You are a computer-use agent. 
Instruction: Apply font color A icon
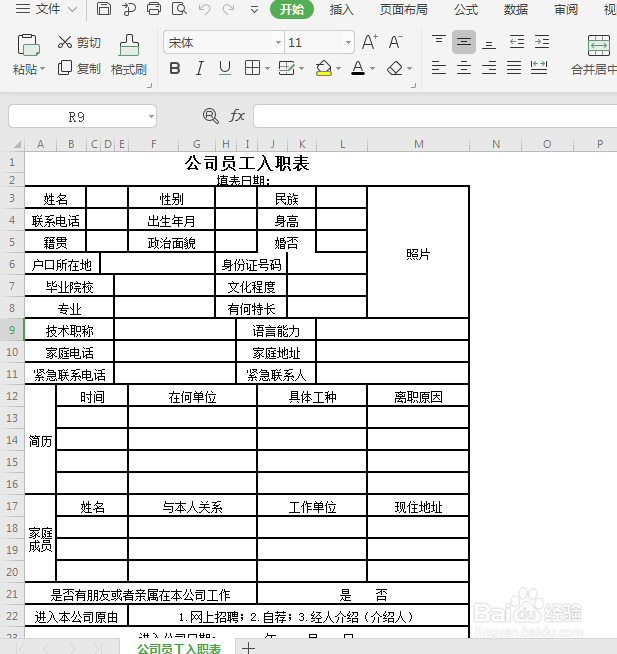(x=358, y=68)
